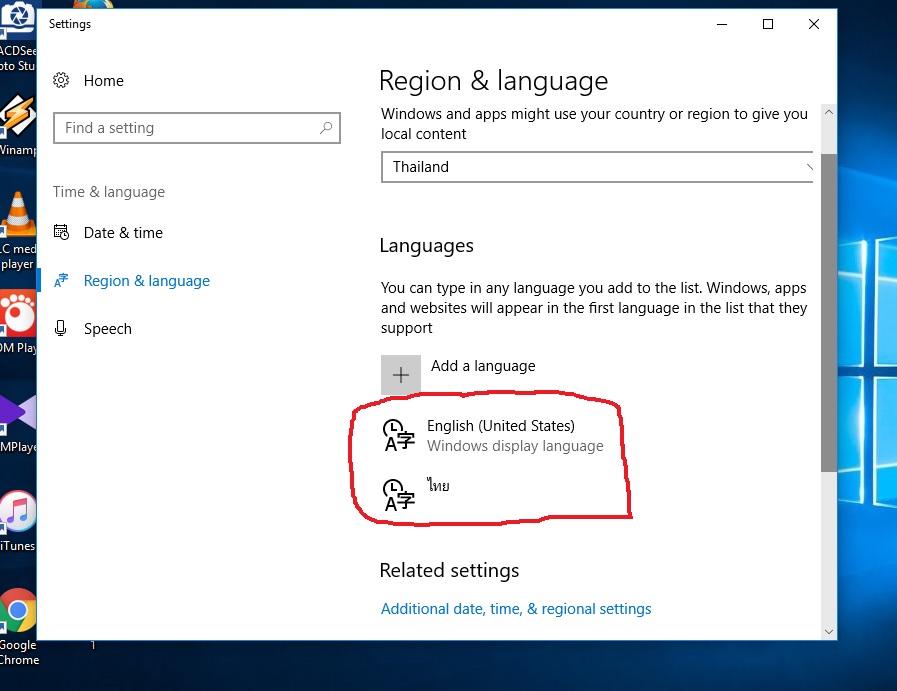Image resolution: width=897 pixels, height=691 pixels.
Task: Open the Thailand country dropdown
Action: [x=597, y=167]
